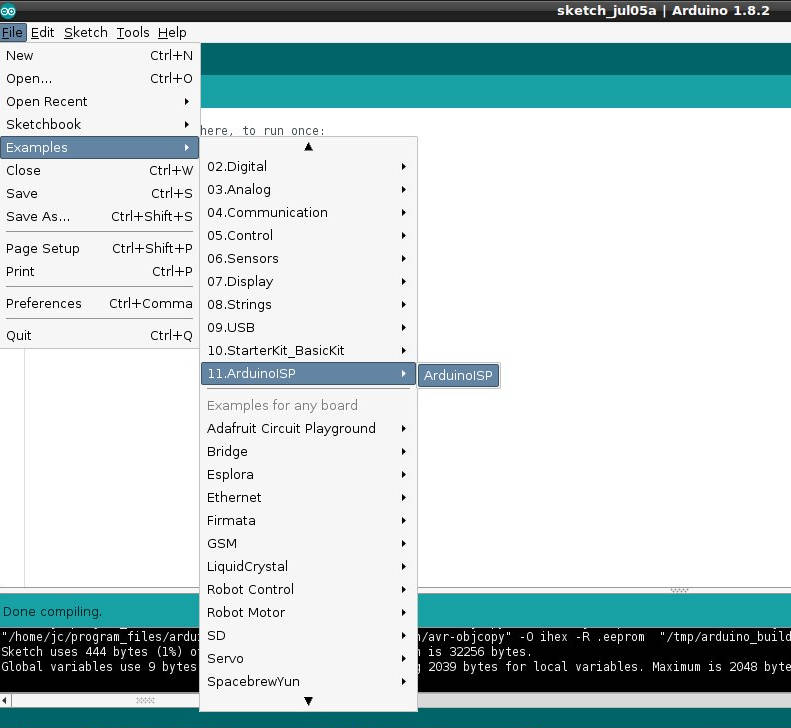
Task: Expand Robot Control examples
Action: click(x=308, y=590)
